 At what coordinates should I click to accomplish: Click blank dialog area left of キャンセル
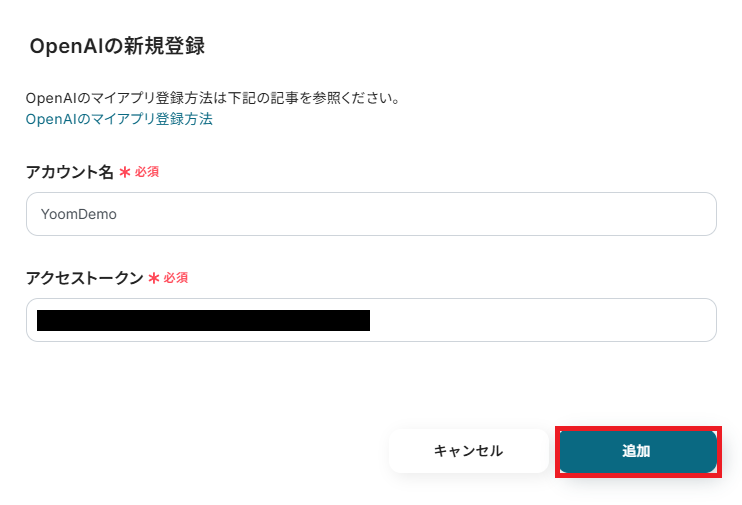200,451
